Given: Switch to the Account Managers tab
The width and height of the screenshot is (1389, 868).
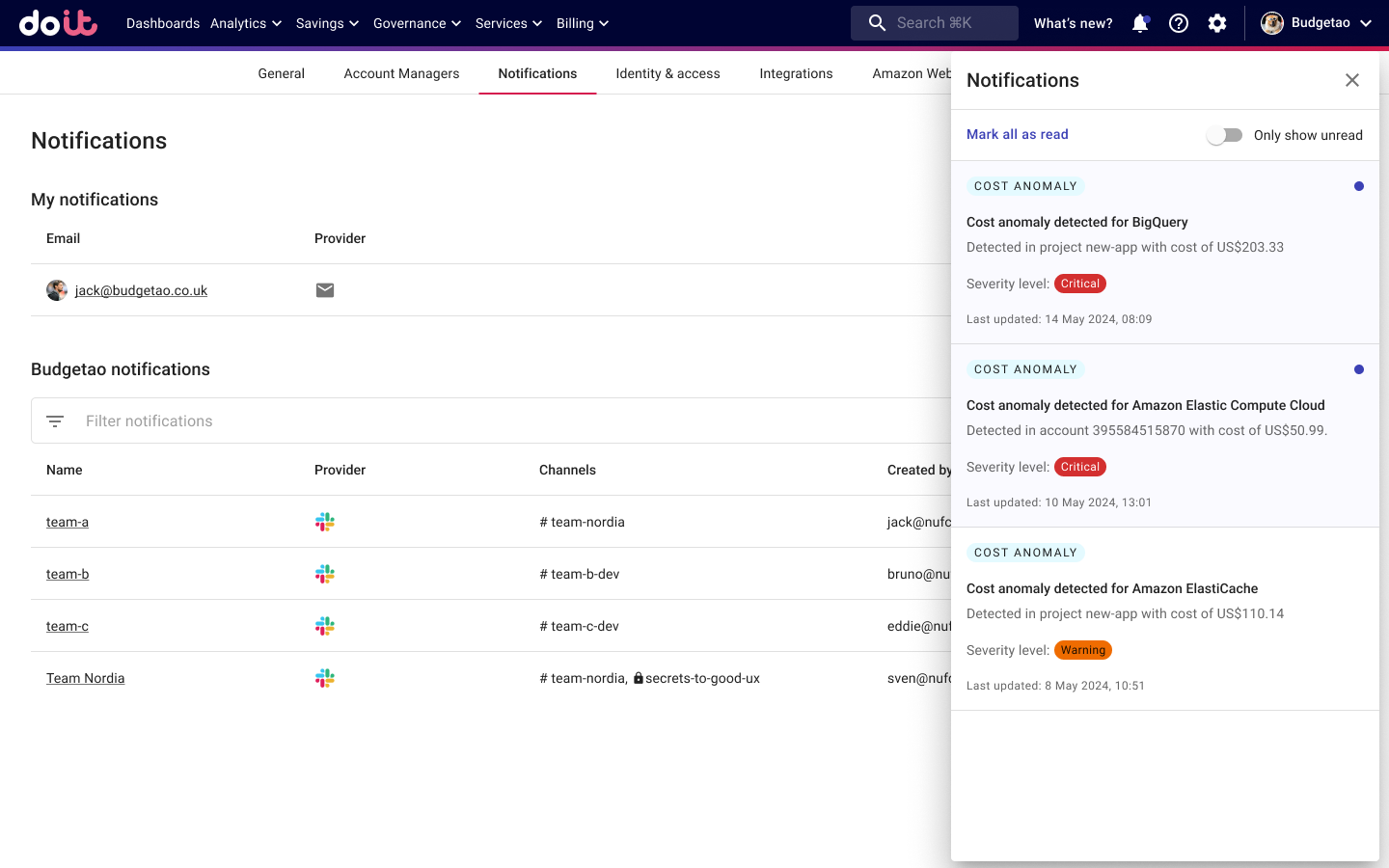Looking at the screenshot, I should click(402, 73).
